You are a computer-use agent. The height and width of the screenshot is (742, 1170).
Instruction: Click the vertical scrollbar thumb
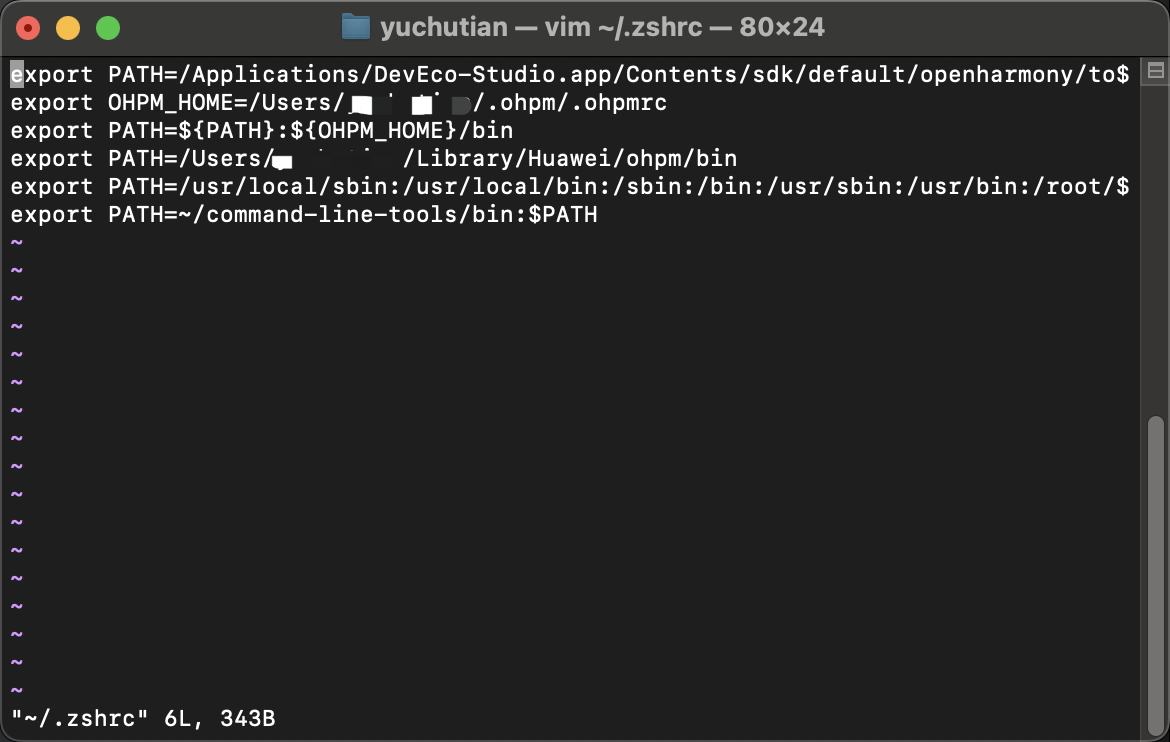(x=1156, y=575)
